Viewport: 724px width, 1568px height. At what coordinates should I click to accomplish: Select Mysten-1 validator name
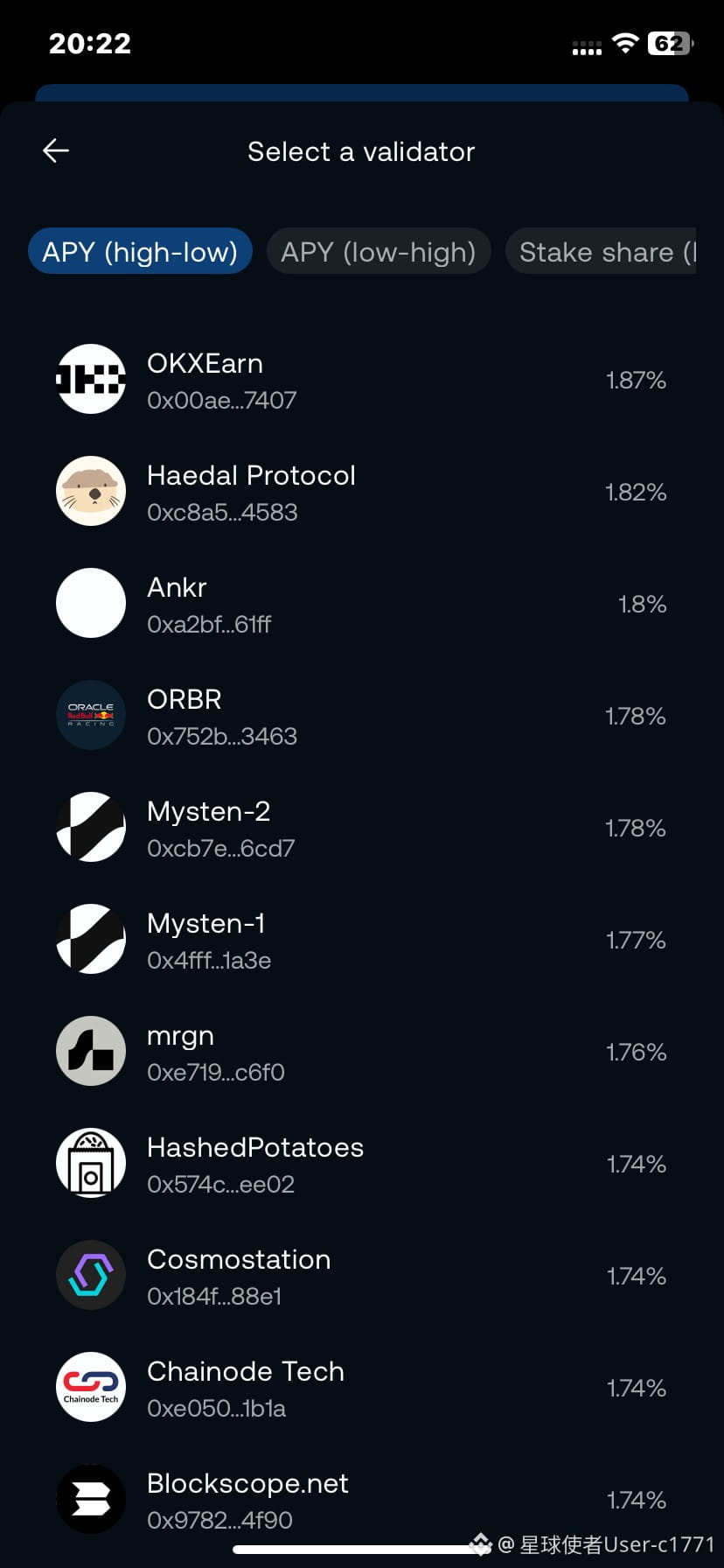click(206, 923)
